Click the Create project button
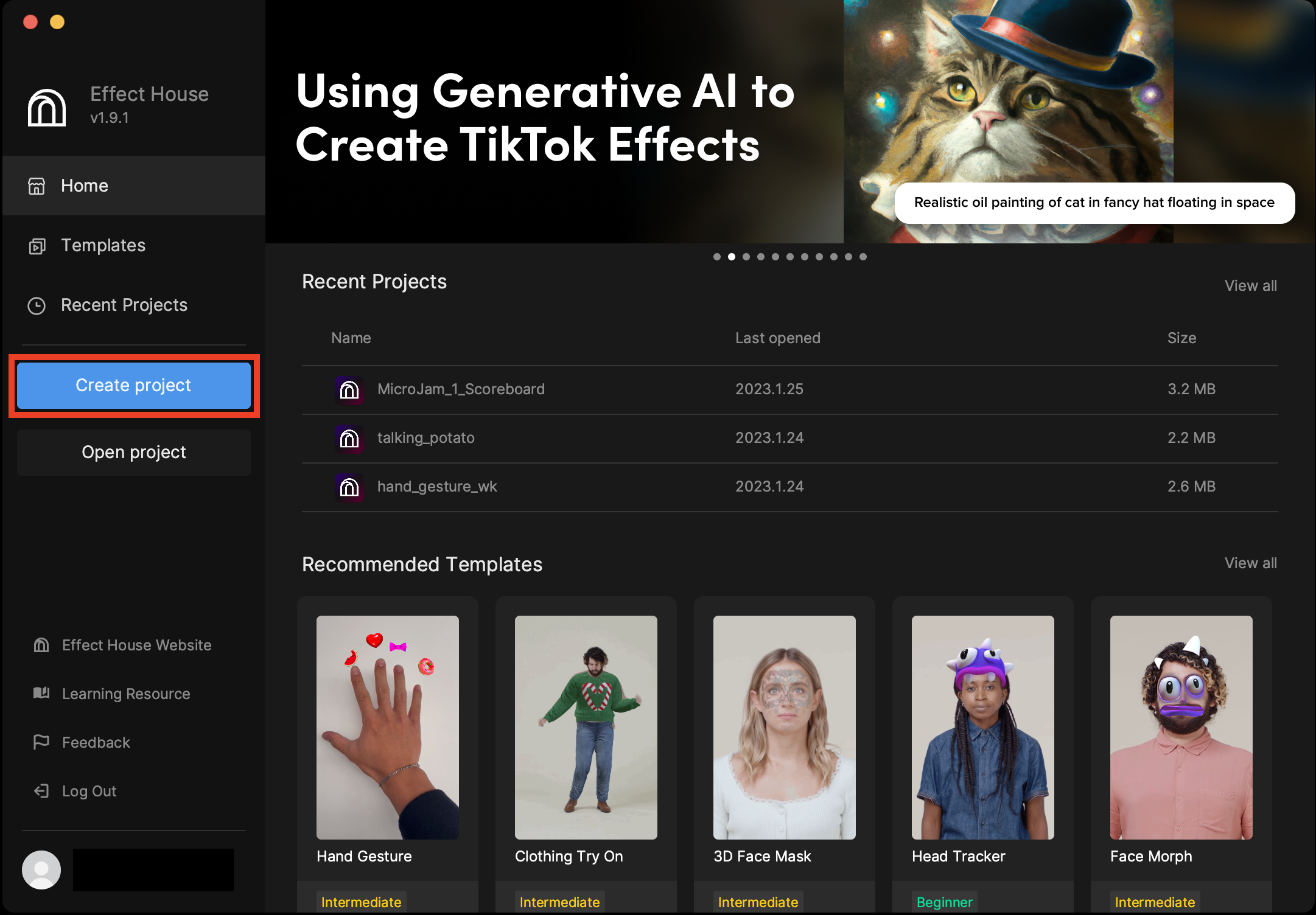This screenshot has height=915, width=1316. click(134, 386)
